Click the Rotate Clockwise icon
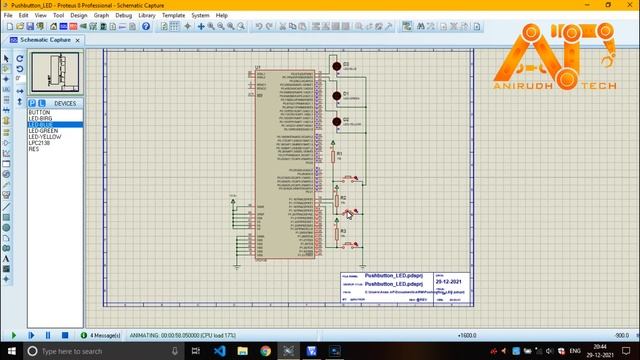This screenshot has height=360, width=640. (20, 59)
